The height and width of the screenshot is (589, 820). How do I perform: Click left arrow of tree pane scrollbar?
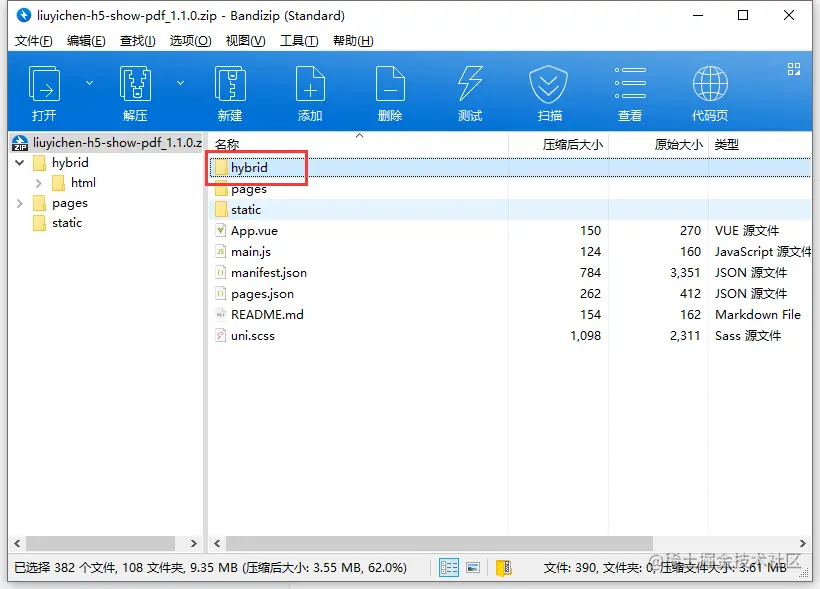pyautogui.click(x=17, y=543)
